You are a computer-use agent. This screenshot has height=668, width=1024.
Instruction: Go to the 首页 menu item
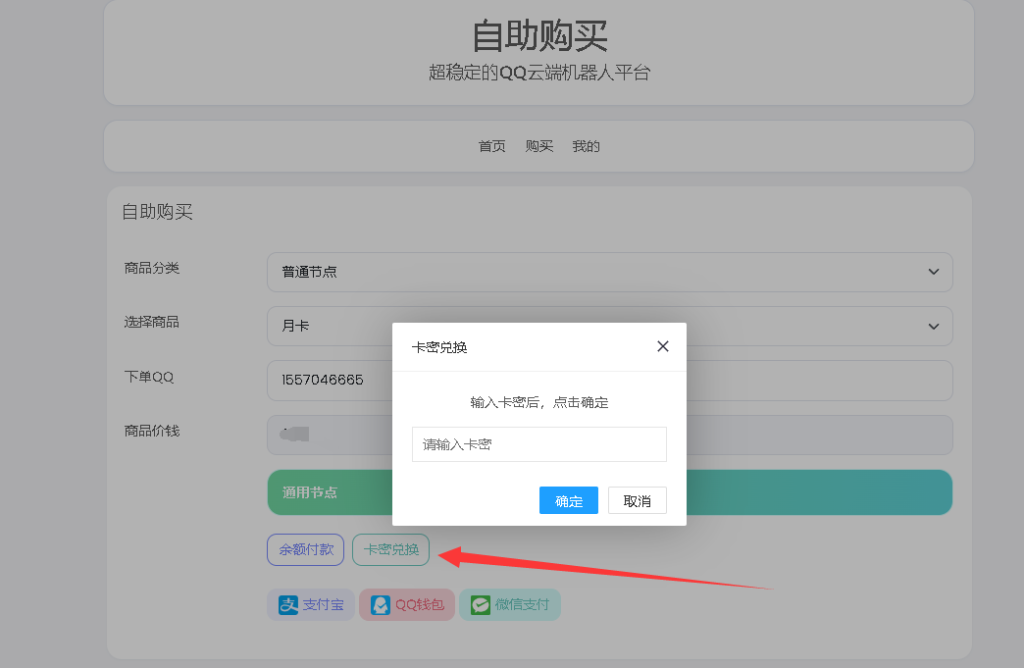(491, 145)
